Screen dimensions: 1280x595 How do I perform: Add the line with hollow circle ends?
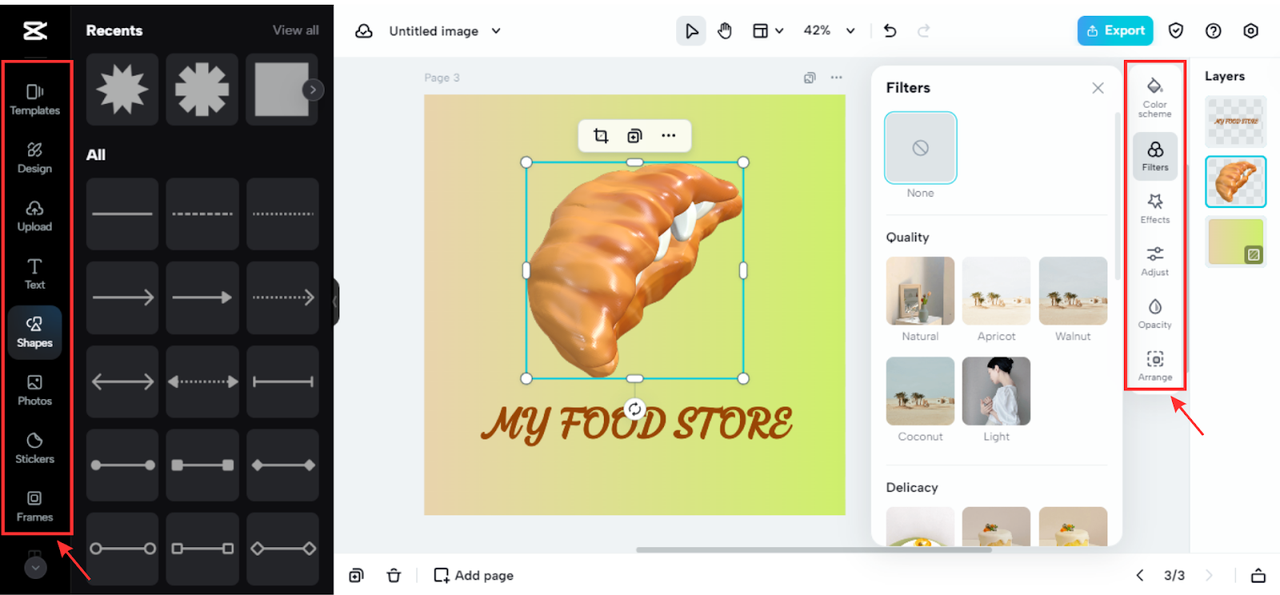(122, 548)
